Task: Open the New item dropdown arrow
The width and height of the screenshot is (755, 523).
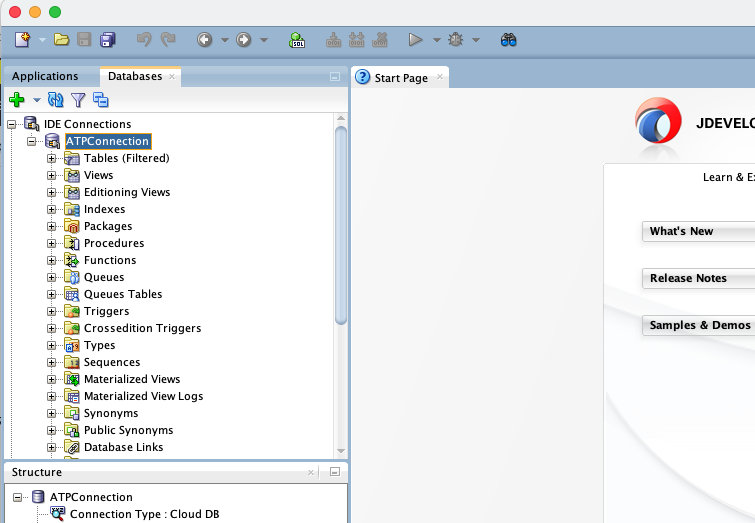Action: pyautogui.click(x=42, y=40)
